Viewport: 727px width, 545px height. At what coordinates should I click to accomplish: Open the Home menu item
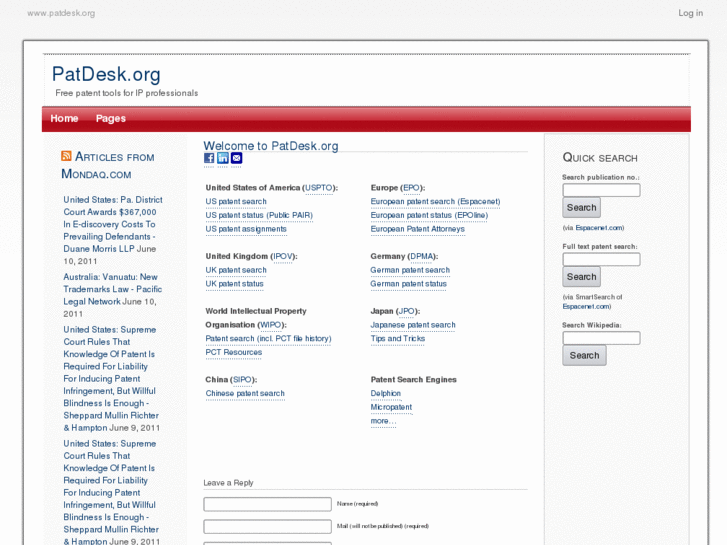(x=64, y=118)
